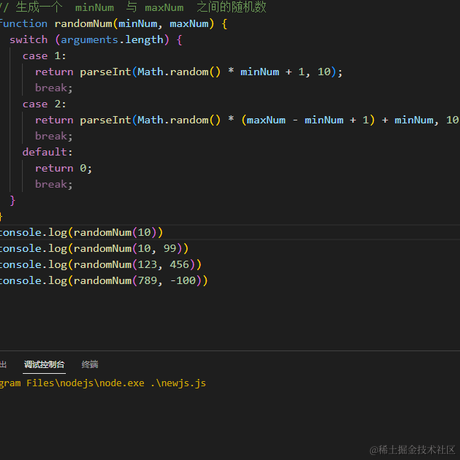This screenshot has width=460, height=460.
Task: Click arguments.length in the switch statement
Action: tap(112, 40)
